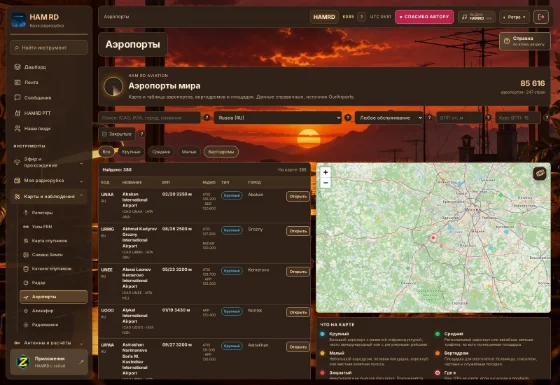Image resolution: width=560 pixels, height=385 pixels.
Task: Click the airport search input field
Action: pos(149,118)
